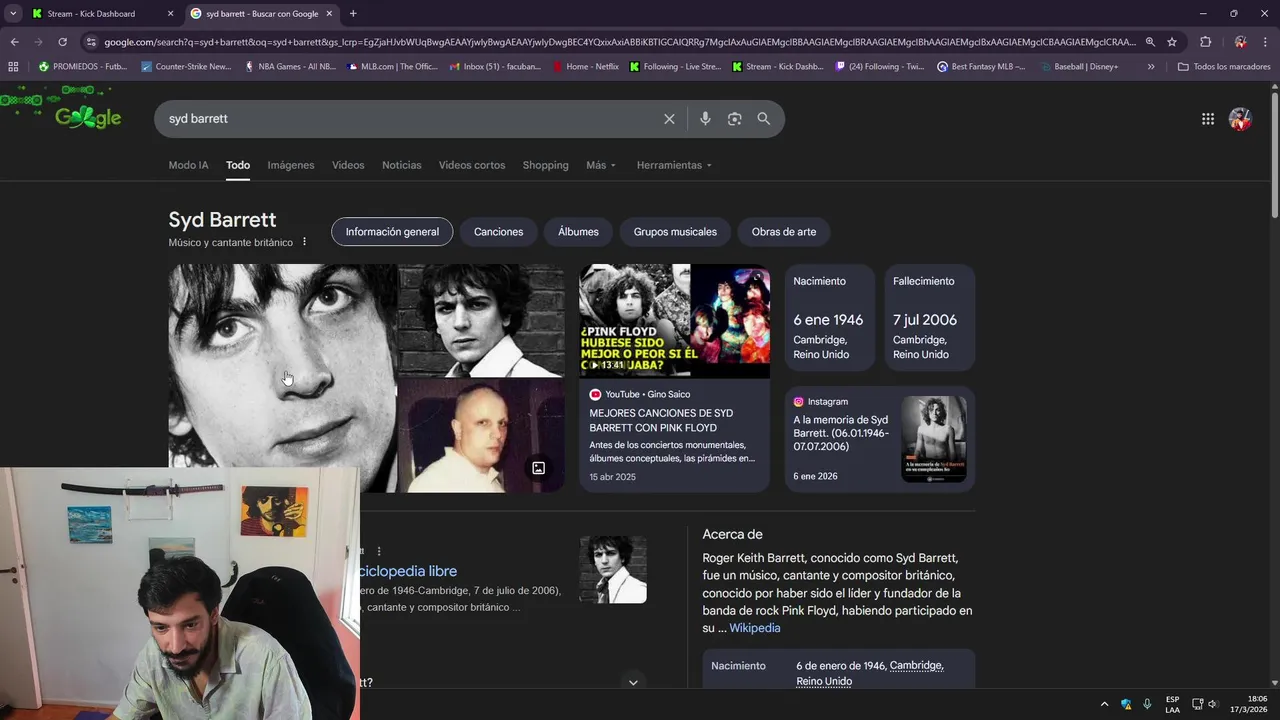Open the Windows Security tray icon
This screenshot has width=1280, height=720.
(1126, 704)
